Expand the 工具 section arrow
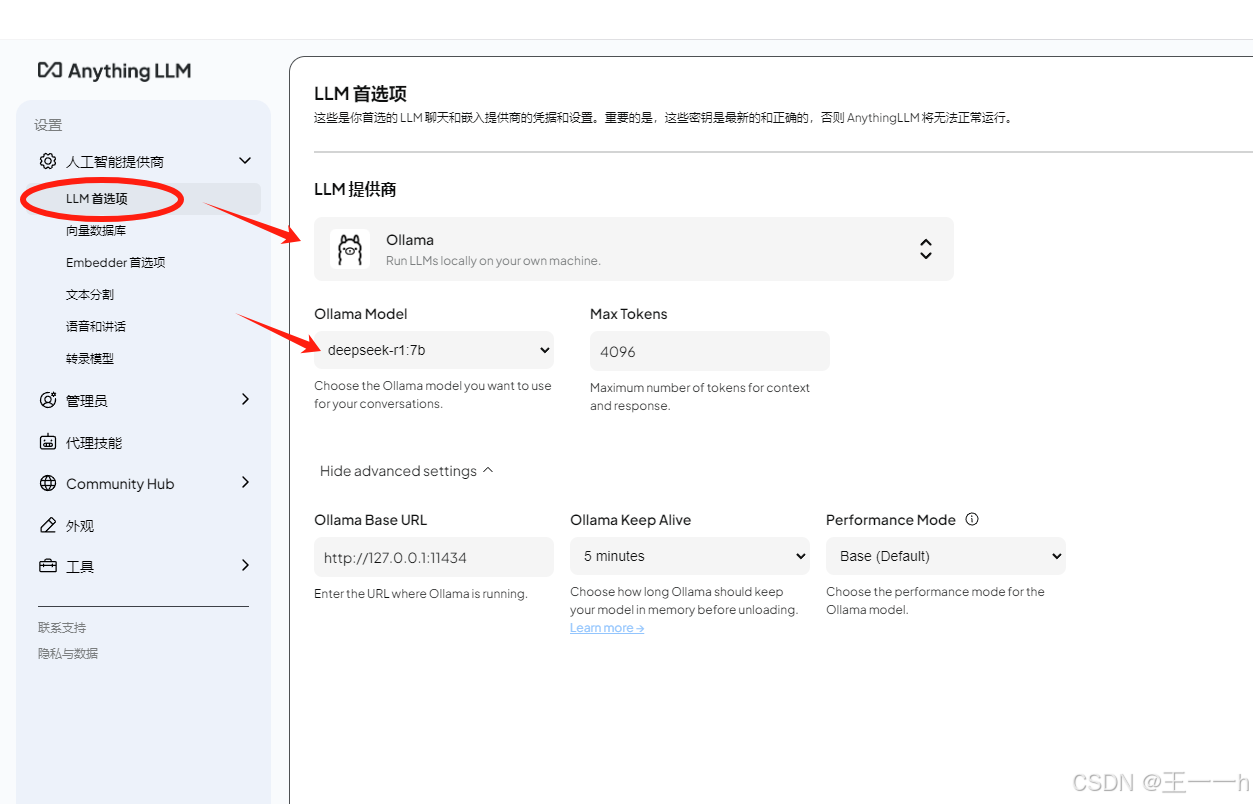This screenshot has width=1253, height=804. tap(245, 565)
